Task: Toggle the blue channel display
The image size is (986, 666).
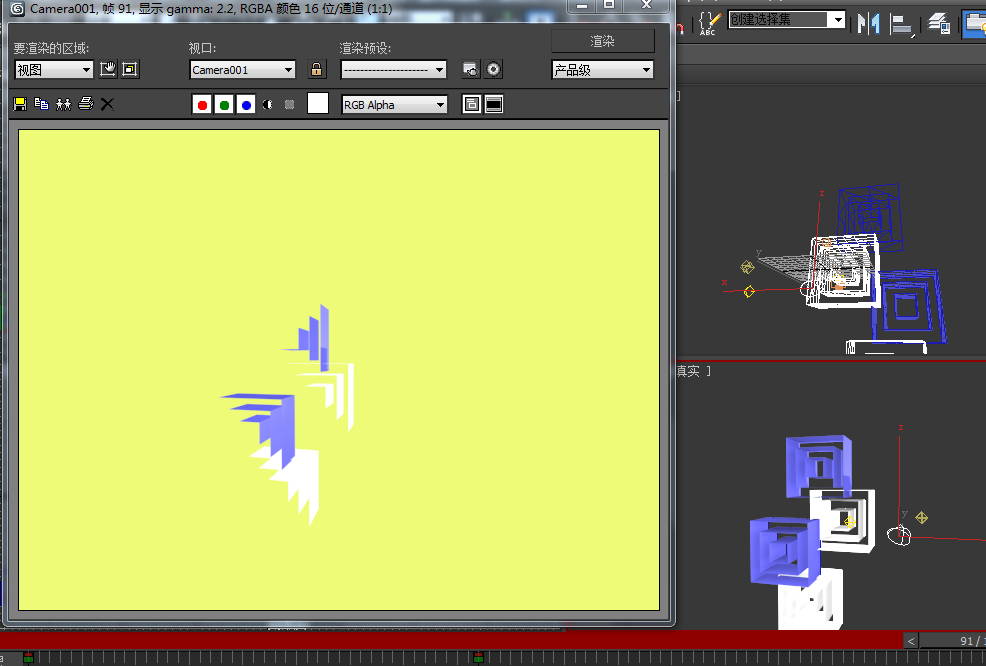Action: click(x=246, y=104)
